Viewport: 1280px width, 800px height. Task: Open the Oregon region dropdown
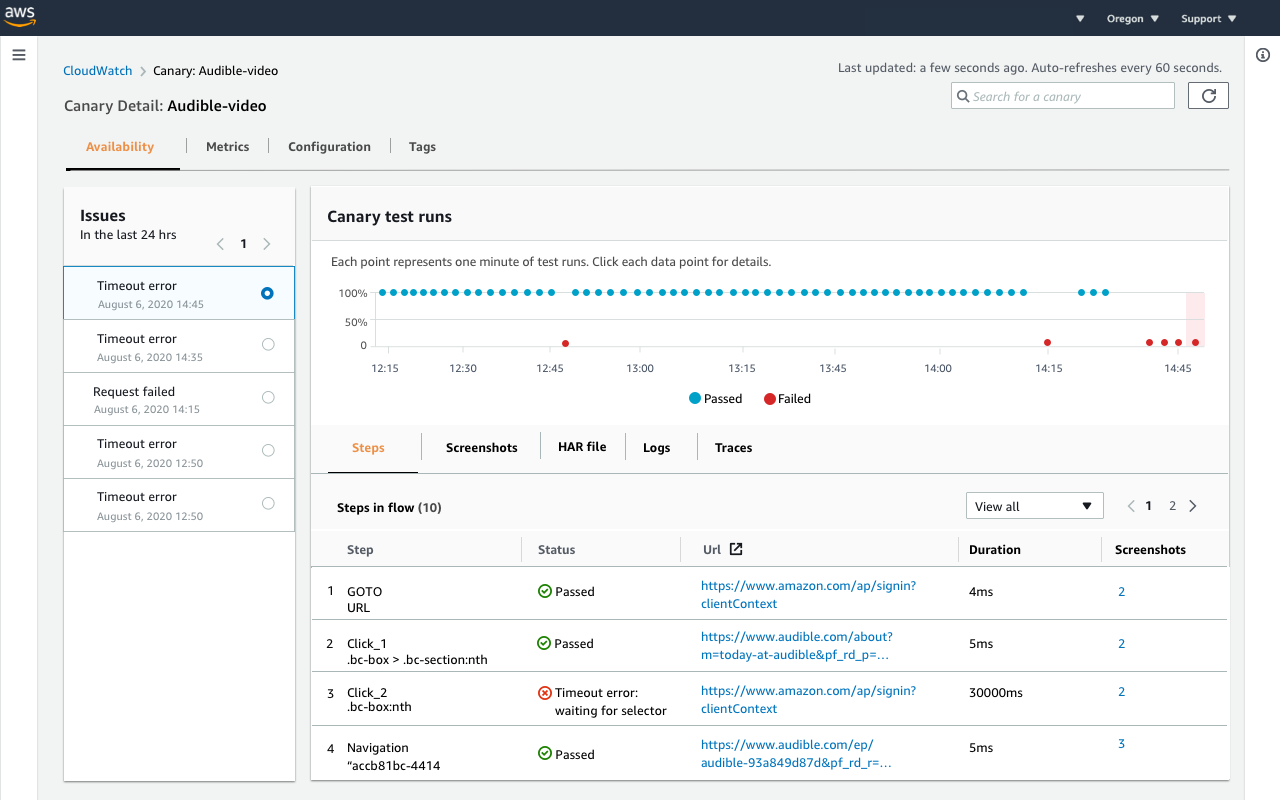(1132, 18)
